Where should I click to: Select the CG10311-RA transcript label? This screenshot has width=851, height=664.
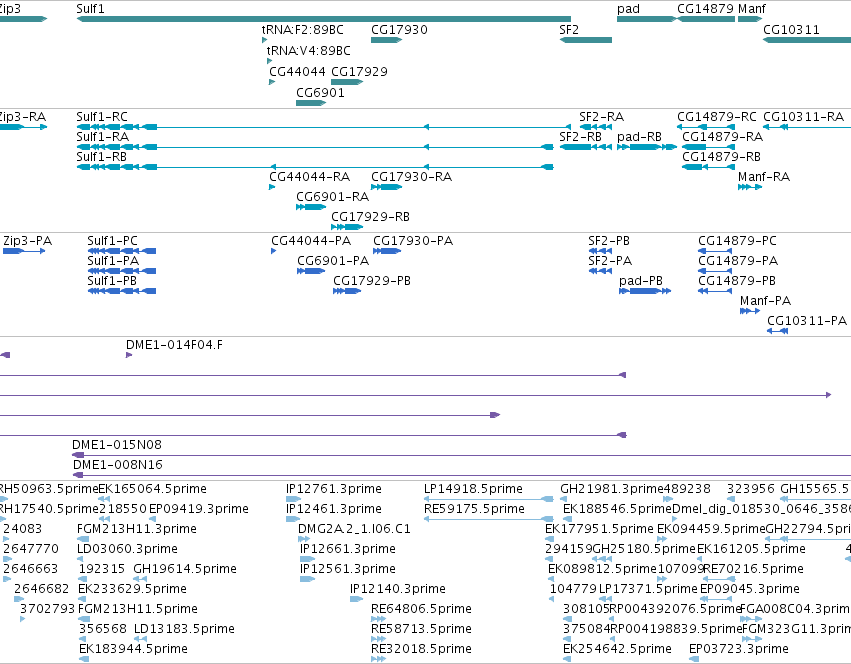pos(803,117)
